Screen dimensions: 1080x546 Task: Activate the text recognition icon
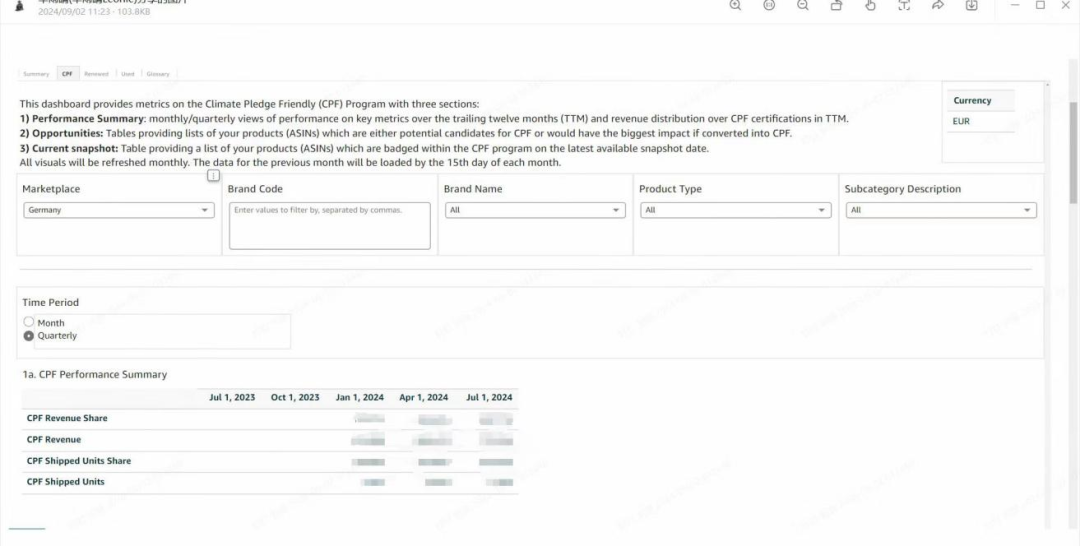(904, 6)
